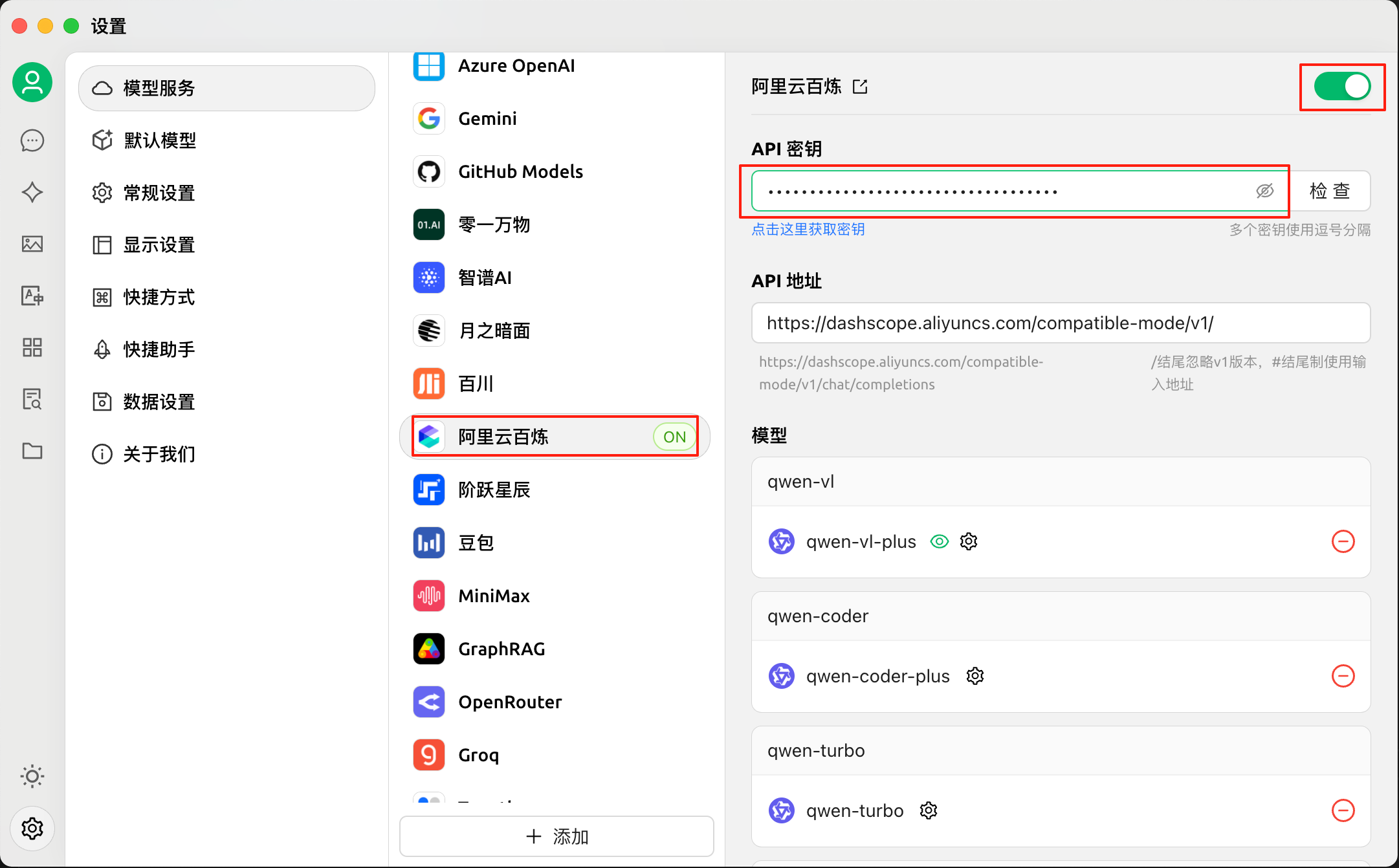Select 百川 provider
The image size is (1399, 868).
(555, 384)
